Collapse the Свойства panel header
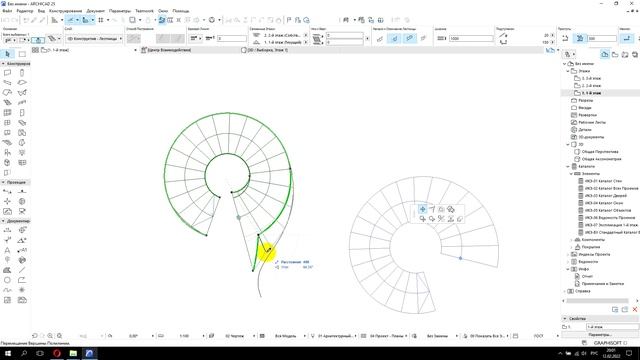This screenshot has height=360, width=640. [564, 318]
